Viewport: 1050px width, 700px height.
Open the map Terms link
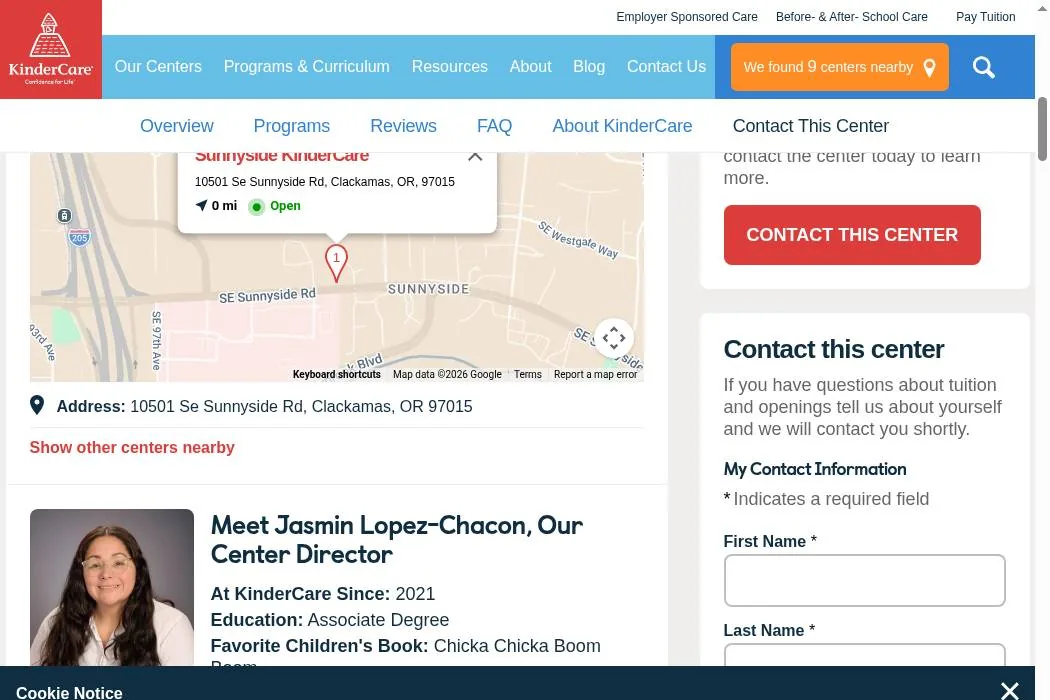(x=528, y=374)
